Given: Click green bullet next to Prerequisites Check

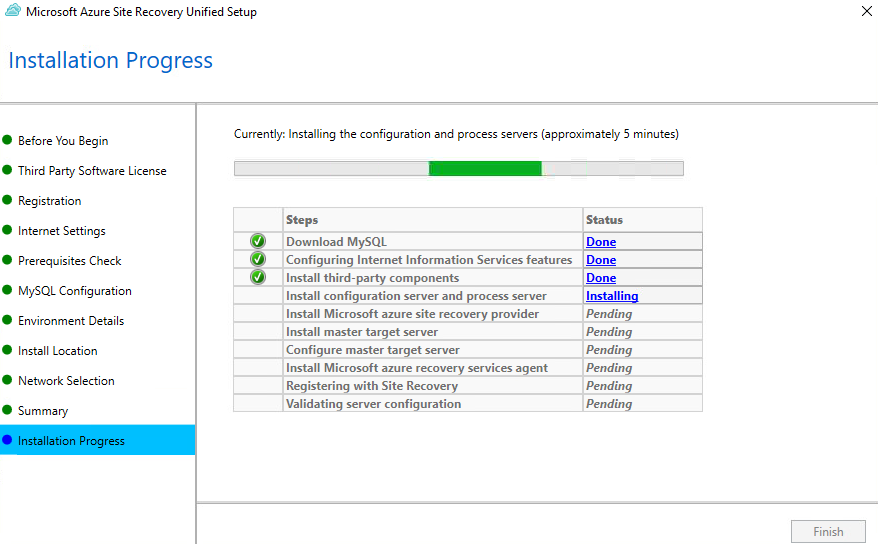Looking at the screenshot, I should tap(7, 260).
